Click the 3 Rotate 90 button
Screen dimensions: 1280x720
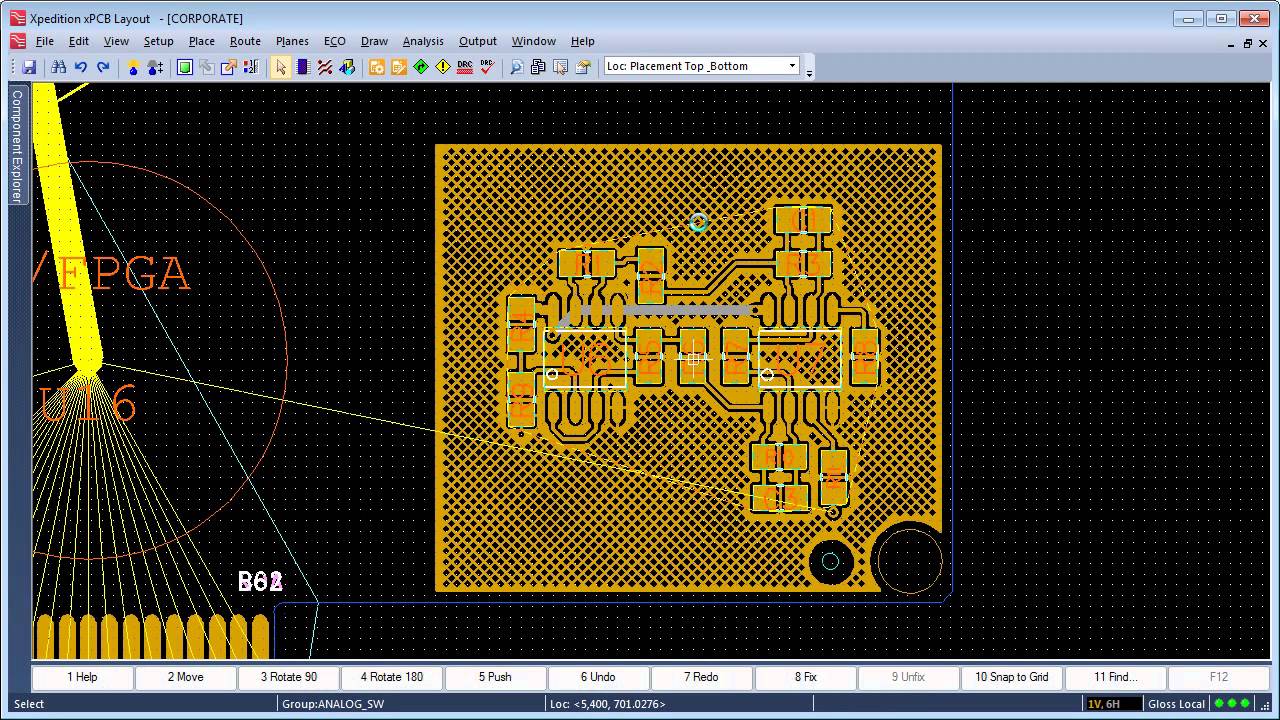(x=289, y=677)
